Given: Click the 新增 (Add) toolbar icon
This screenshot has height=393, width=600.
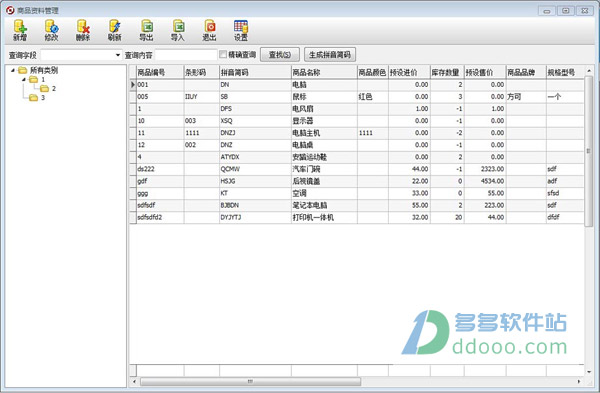Looking at the screenshot, I should 20,30.
